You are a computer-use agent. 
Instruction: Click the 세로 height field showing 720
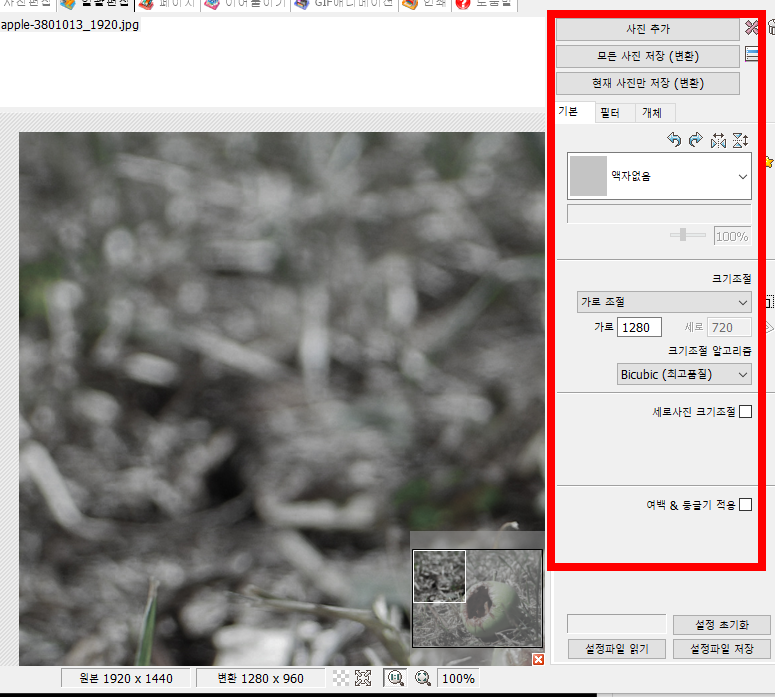[x=729, y=327]
